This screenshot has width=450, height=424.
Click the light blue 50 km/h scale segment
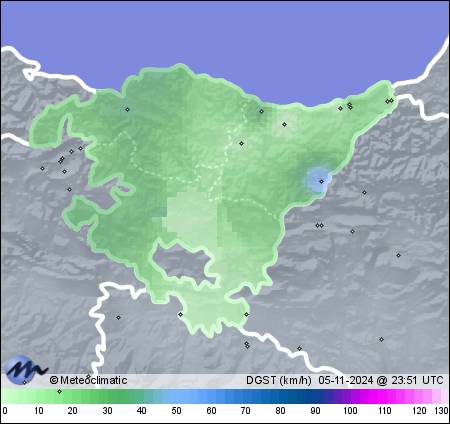pyautogui.click(x=176, y=396)
